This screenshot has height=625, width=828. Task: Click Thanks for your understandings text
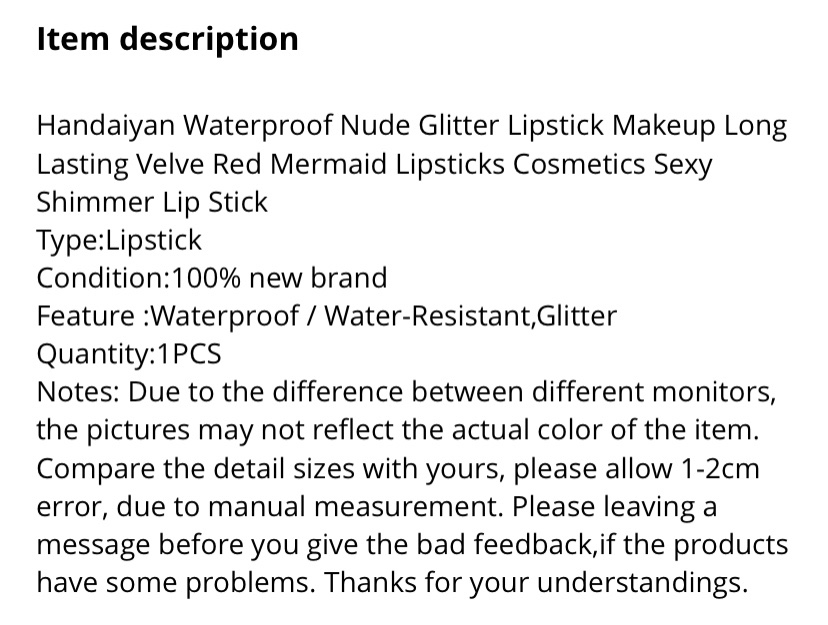click(x=536, y=583)
